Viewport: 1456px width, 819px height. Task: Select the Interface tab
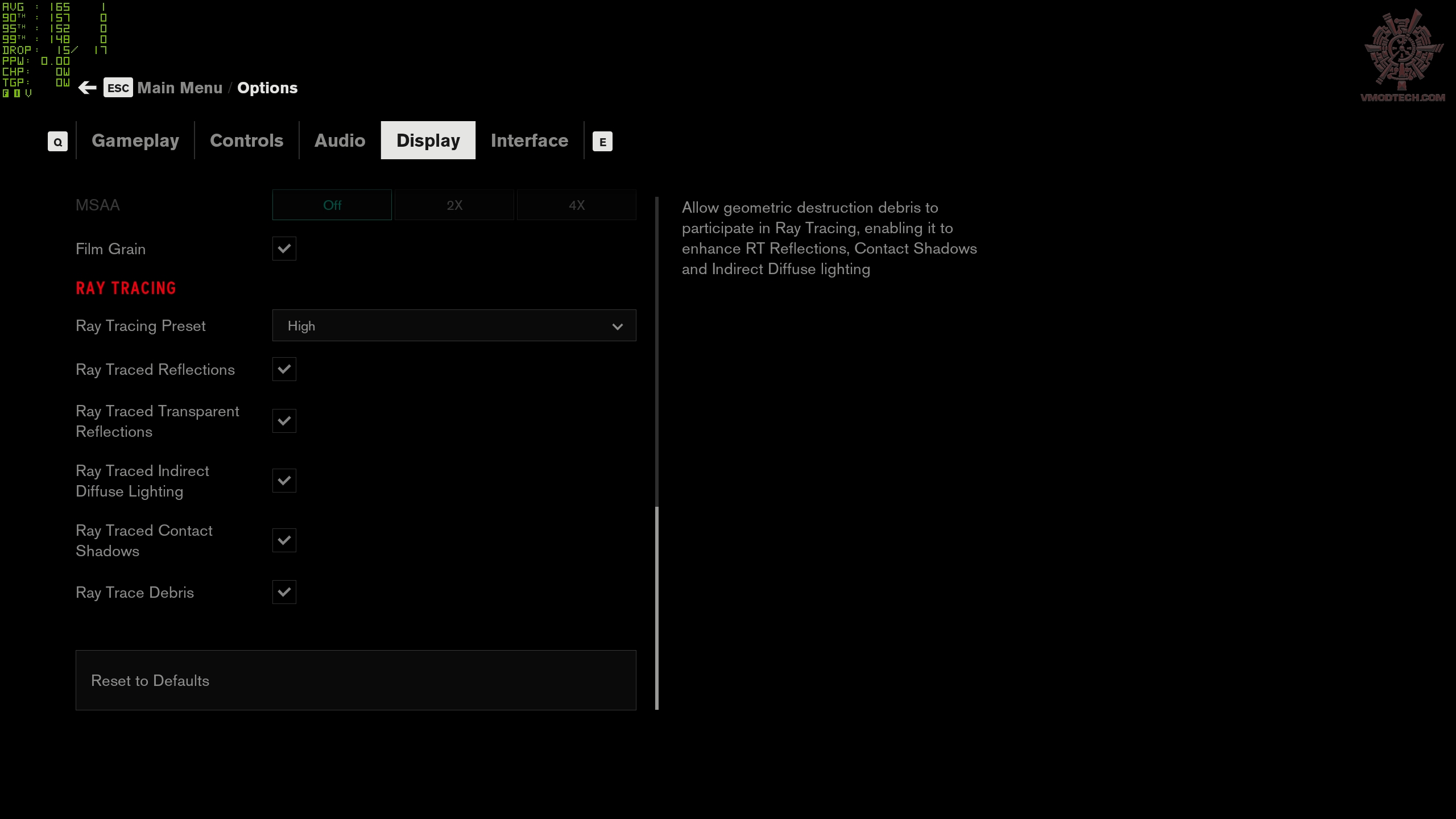click(x=529, y=140)
